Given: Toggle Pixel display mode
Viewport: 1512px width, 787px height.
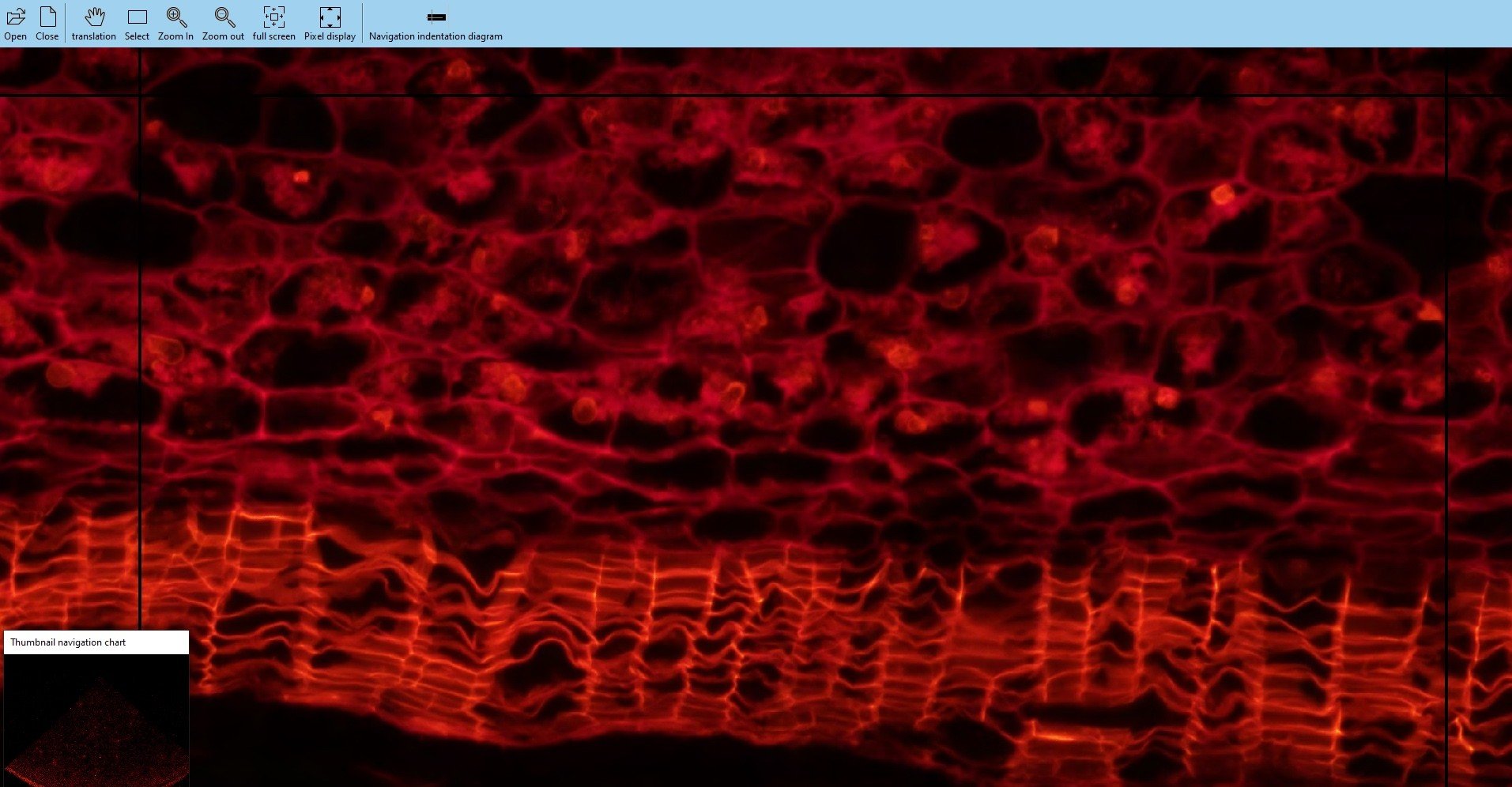Looking at the screenshot, I should pyautogui.click(x=330, y=24).
